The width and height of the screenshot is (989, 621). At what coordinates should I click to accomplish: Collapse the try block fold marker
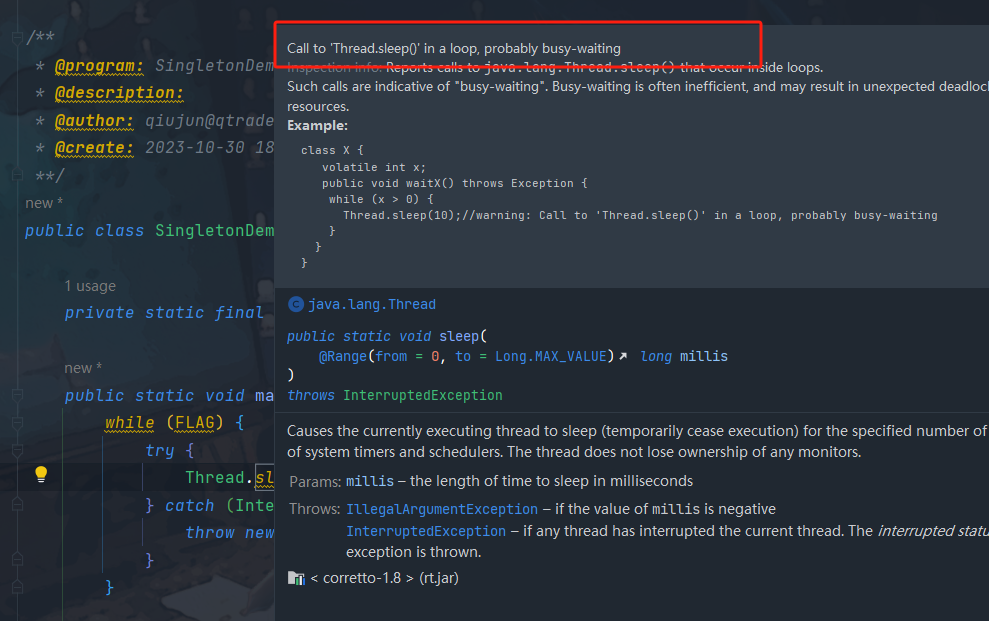(18, 451)
